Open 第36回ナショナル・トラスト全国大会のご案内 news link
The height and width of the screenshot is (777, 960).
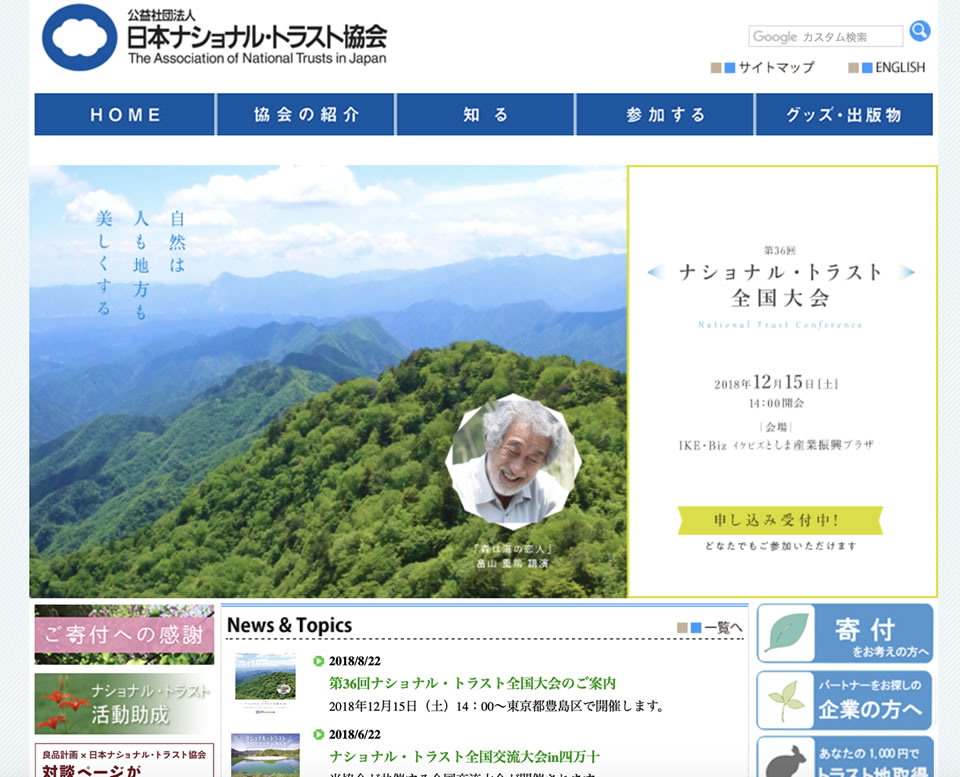[x=473, y=683]
